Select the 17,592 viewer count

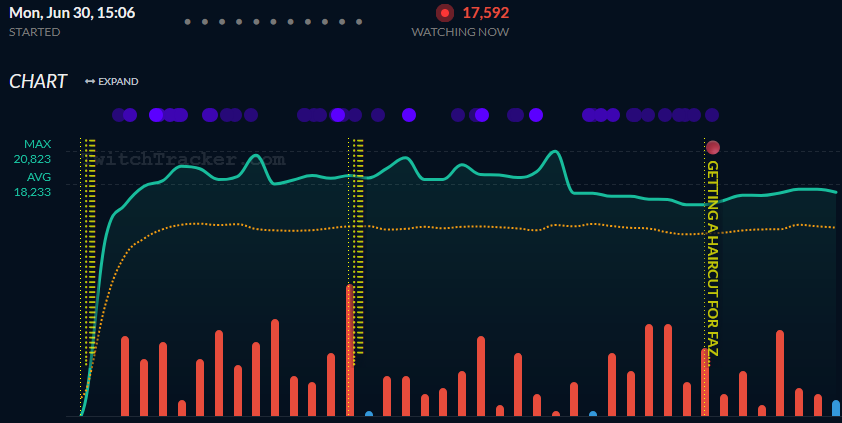[x=485, y=13]
